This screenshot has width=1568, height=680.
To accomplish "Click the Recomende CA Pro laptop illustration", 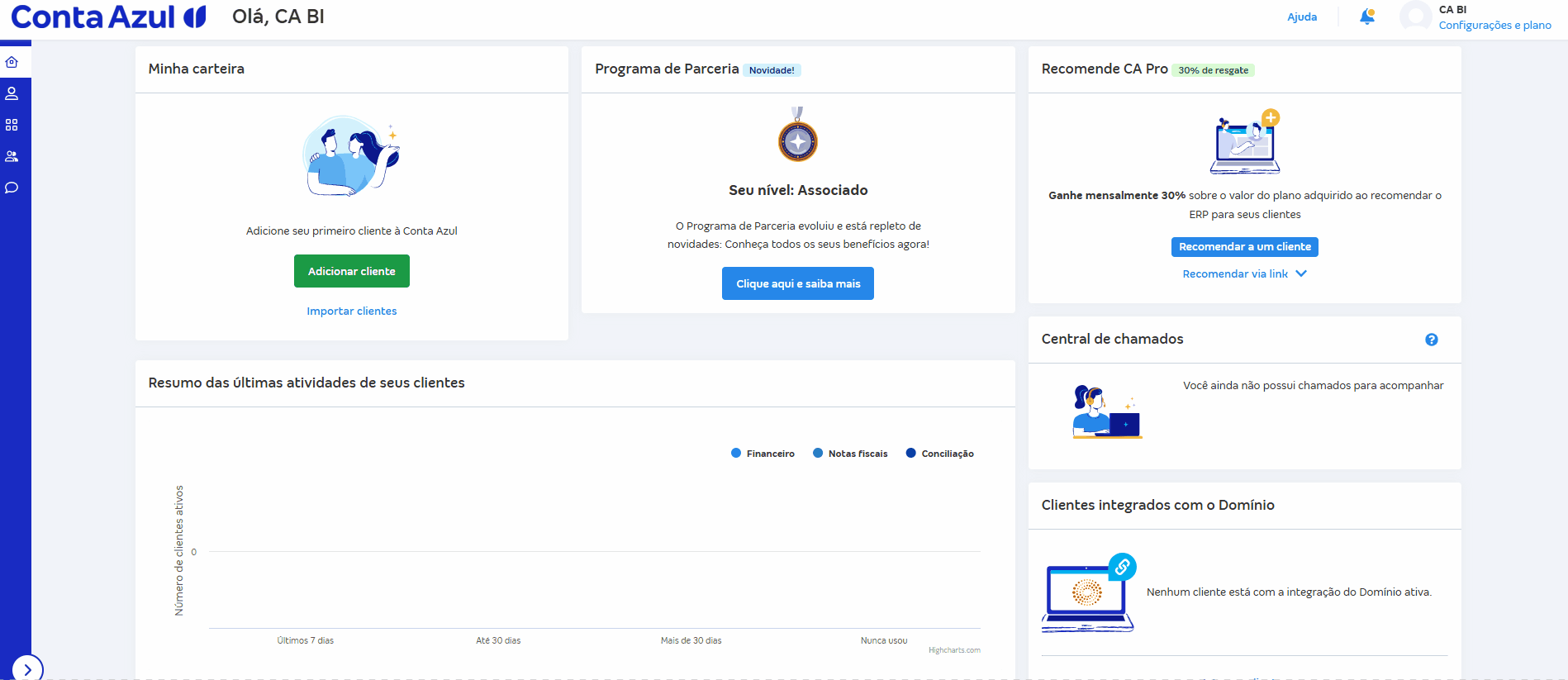I will click(1246, 141).
